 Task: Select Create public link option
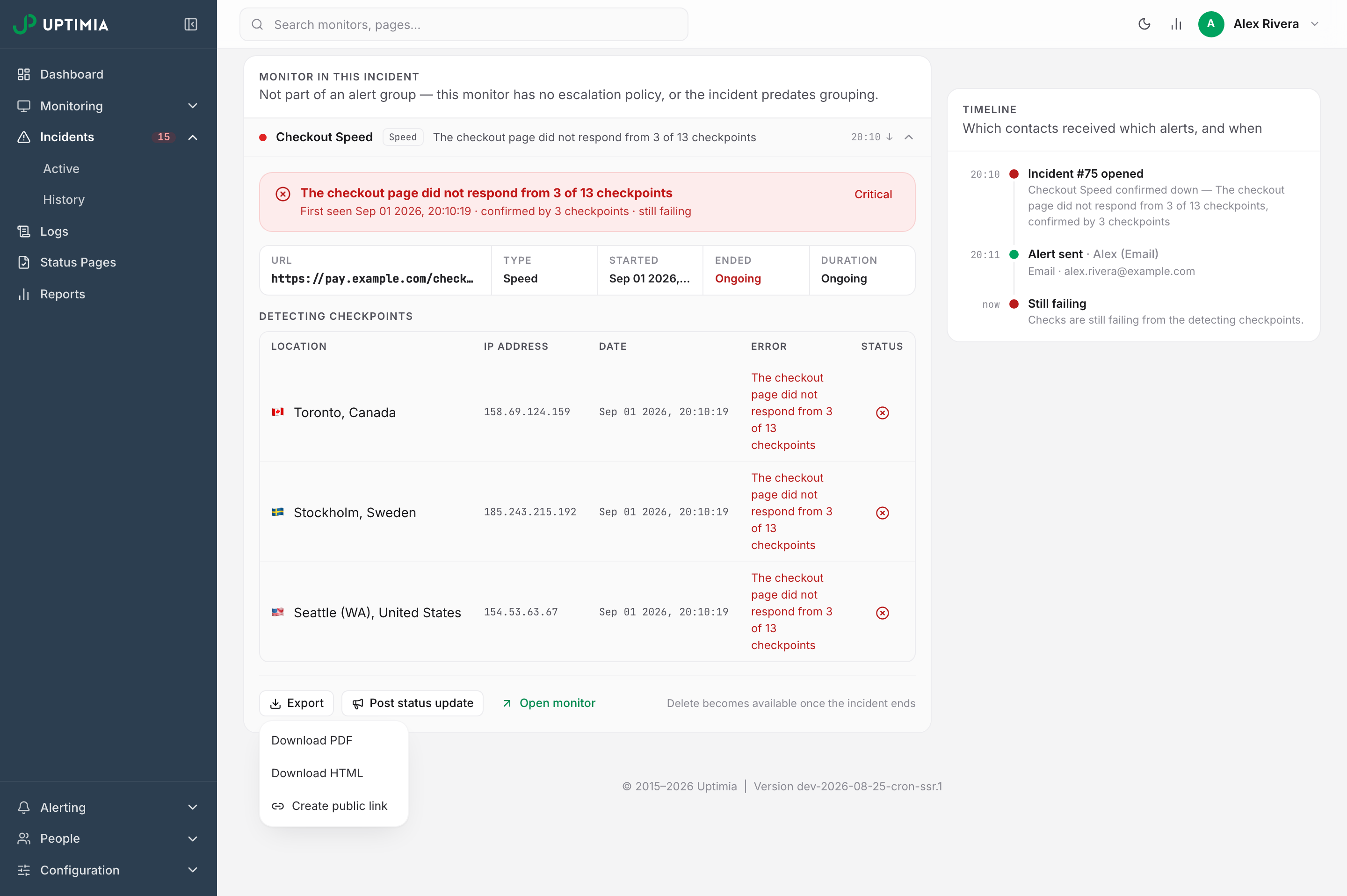click(x=334, y=806)
